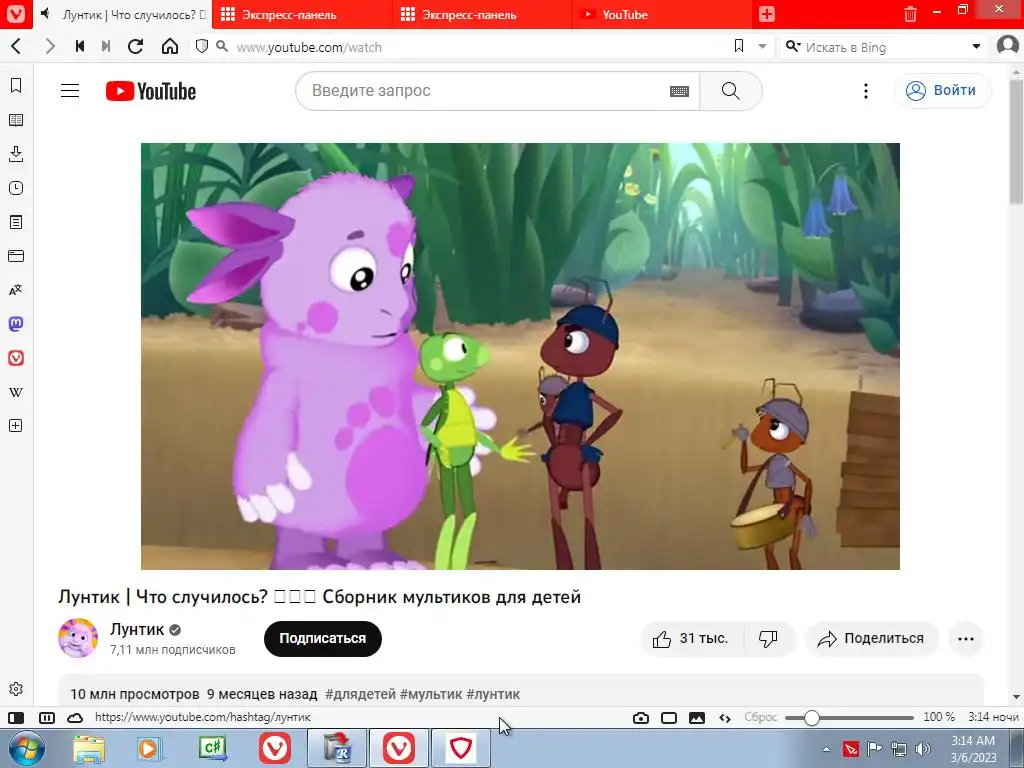Screen dimensions: 1024x768
Task: Open the Mastodon web panel
Action: pyautogui.click(x=16, y=324)
